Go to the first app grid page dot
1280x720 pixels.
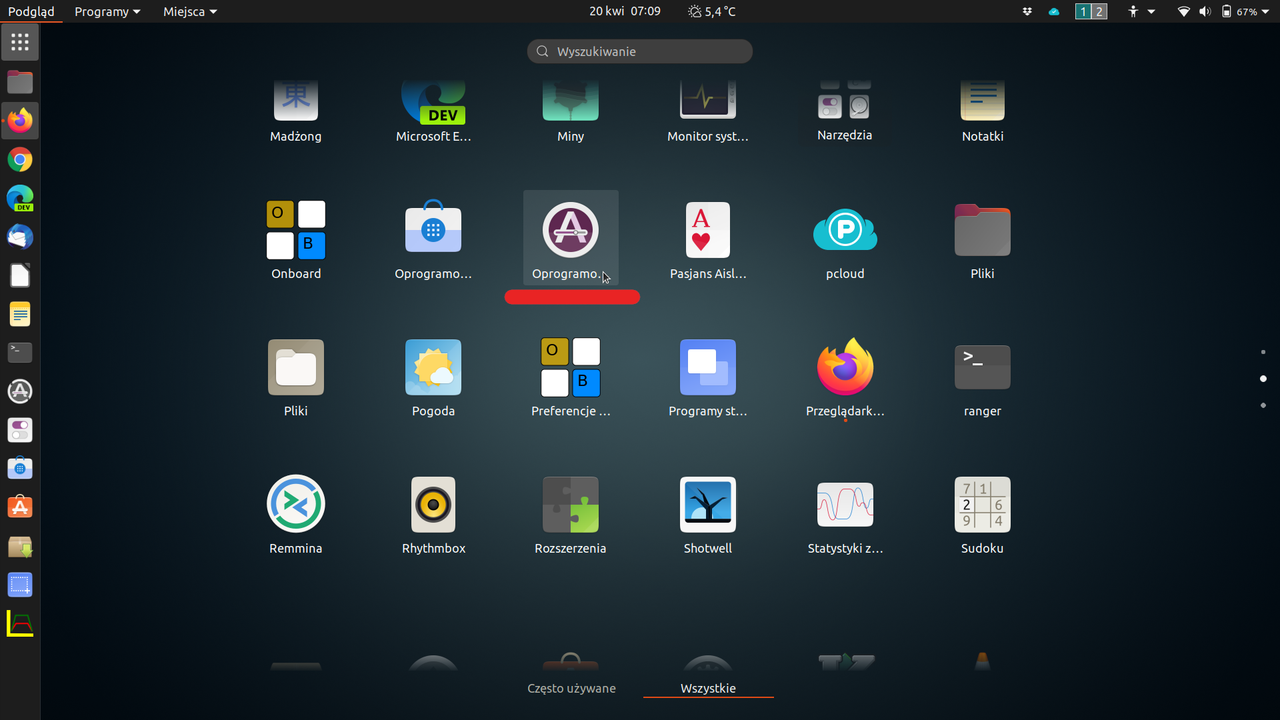(1263, 352)
